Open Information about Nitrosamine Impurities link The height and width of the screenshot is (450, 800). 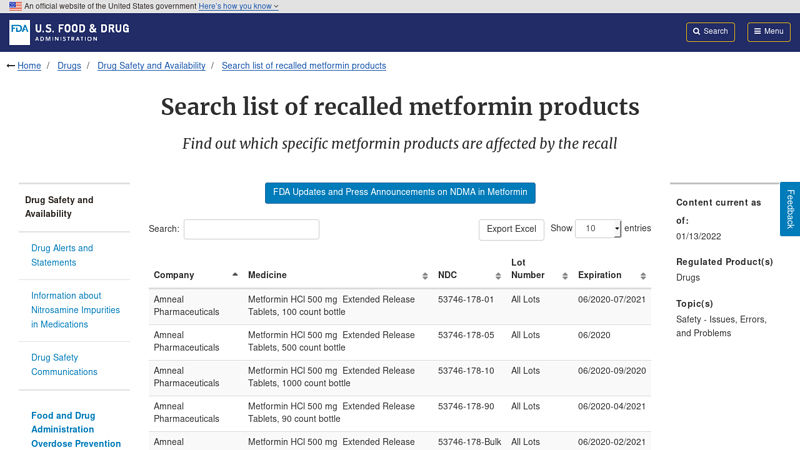(x=76, y=310)
